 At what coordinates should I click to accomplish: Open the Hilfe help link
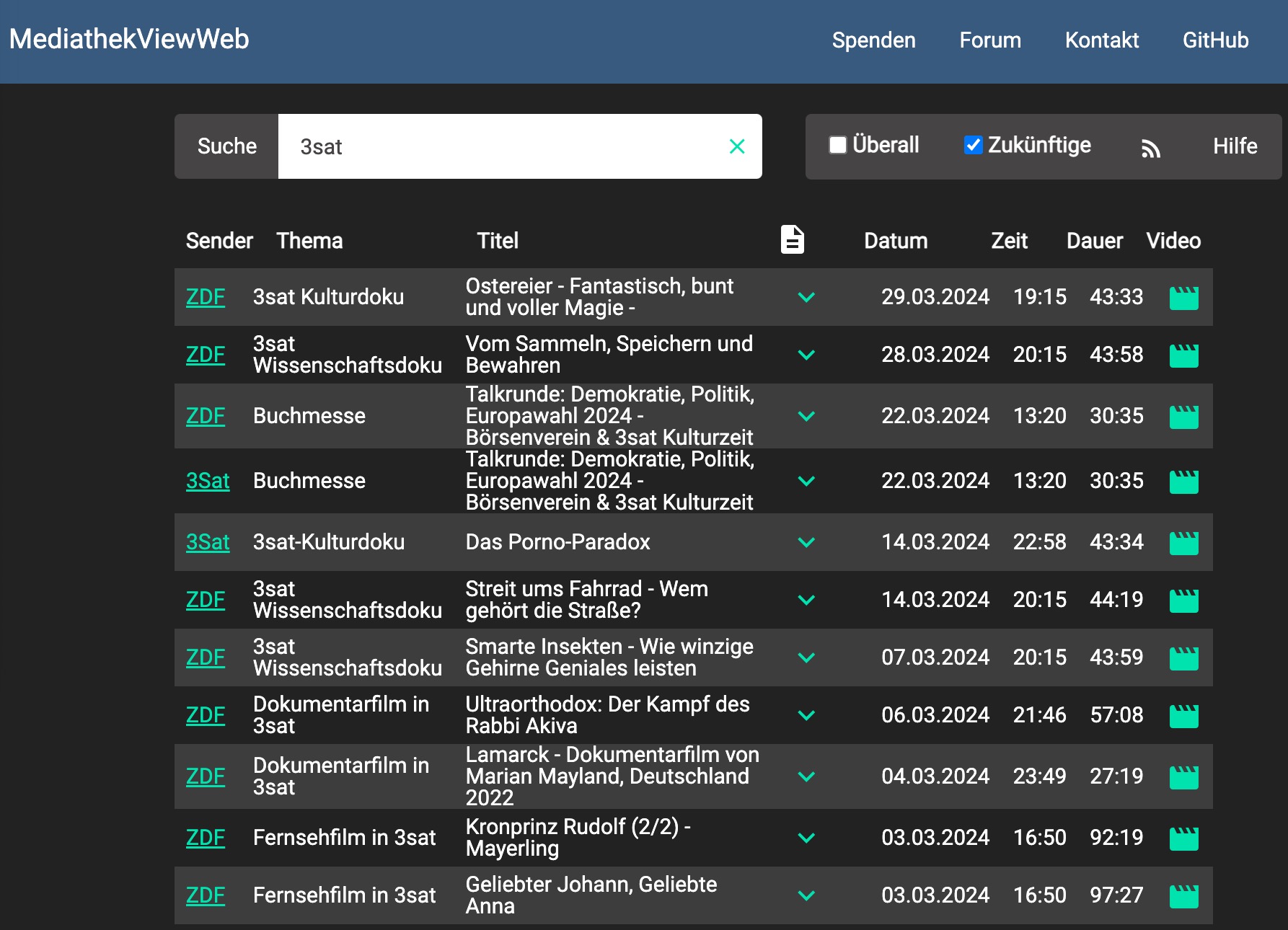click(1235, 146)
